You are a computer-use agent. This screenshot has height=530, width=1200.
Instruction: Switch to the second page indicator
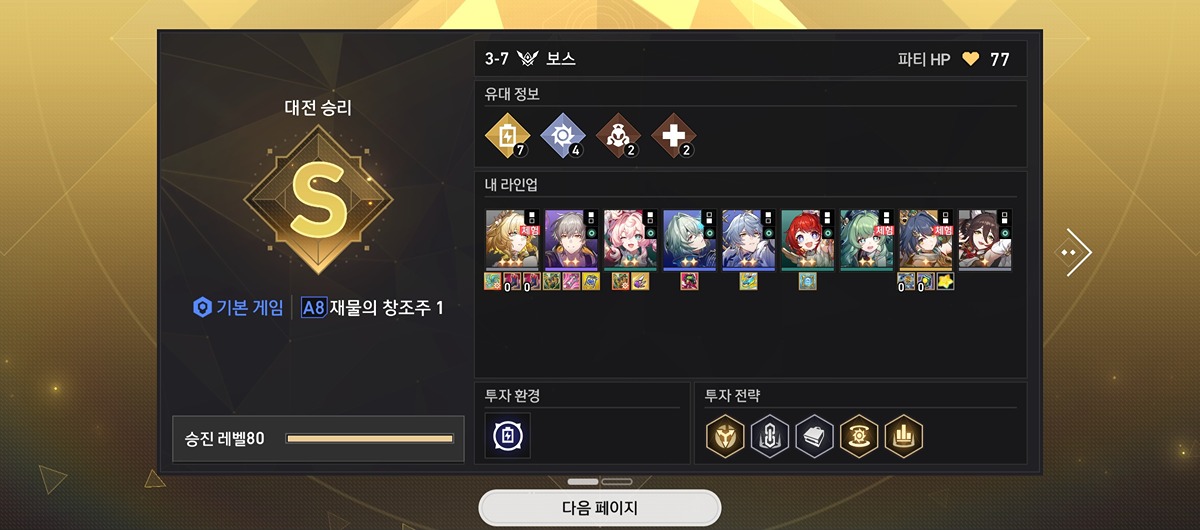(x=617, y=482)
